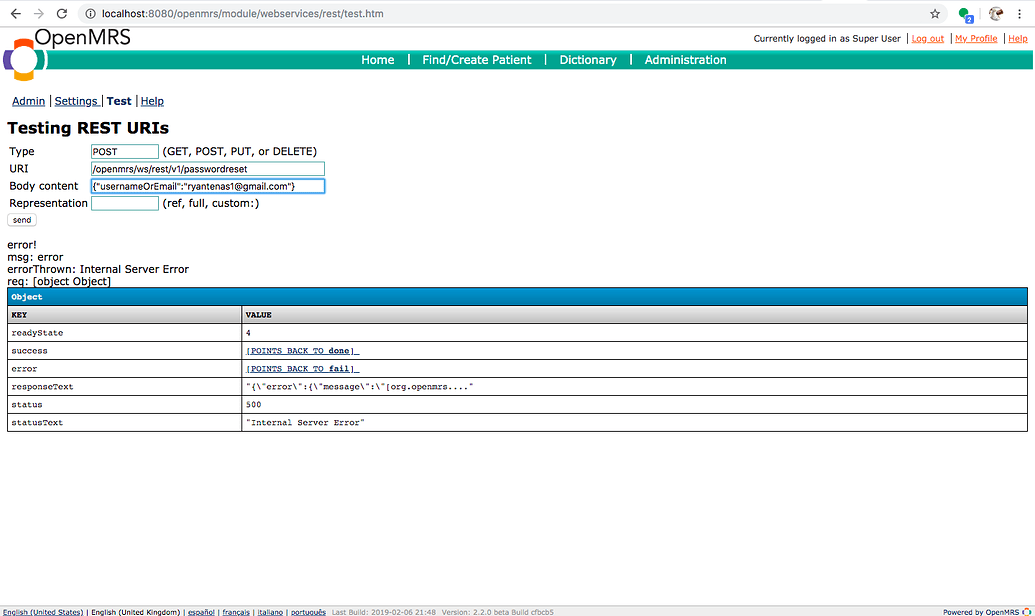The width and height of the screenshot is (1035, 616).
Task: Follow the POINTS BACK TO fail link
Action: point(302,369)
